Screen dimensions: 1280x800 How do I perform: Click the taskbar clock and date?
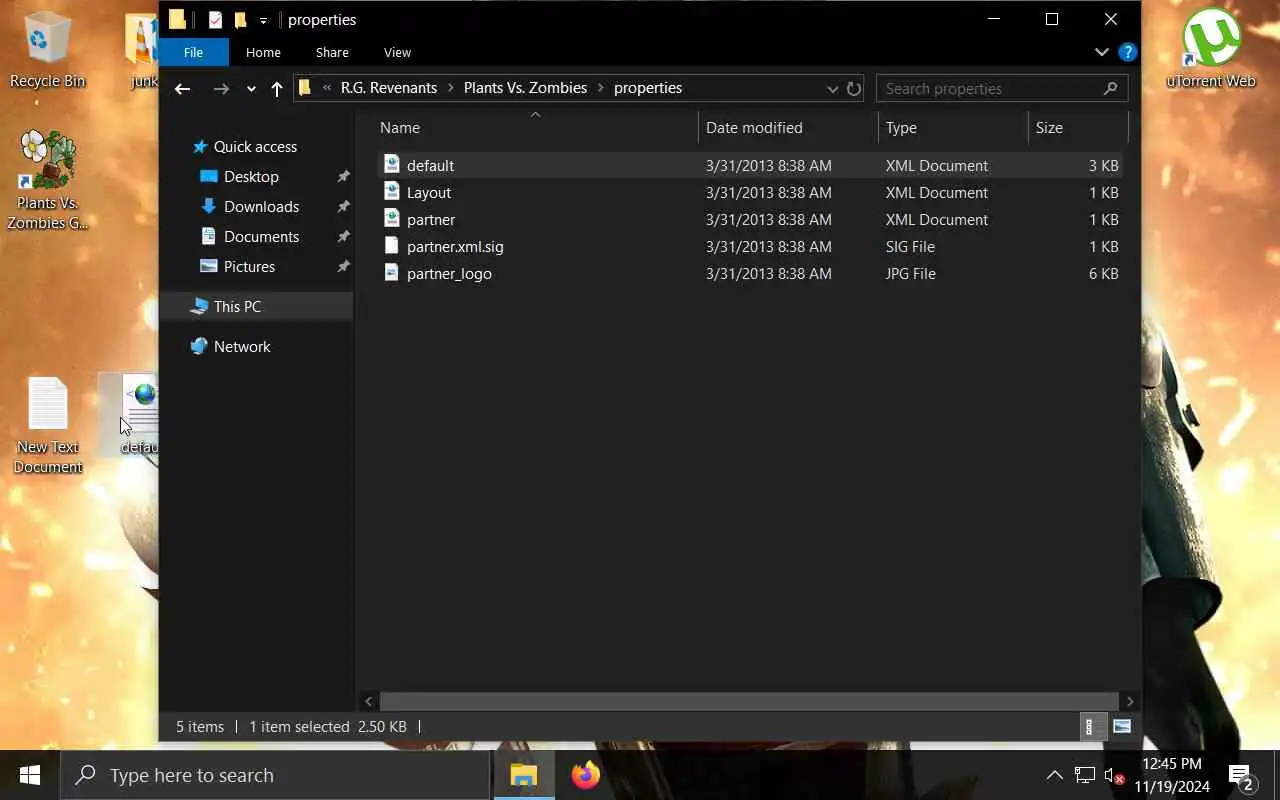coord(1171,775)
